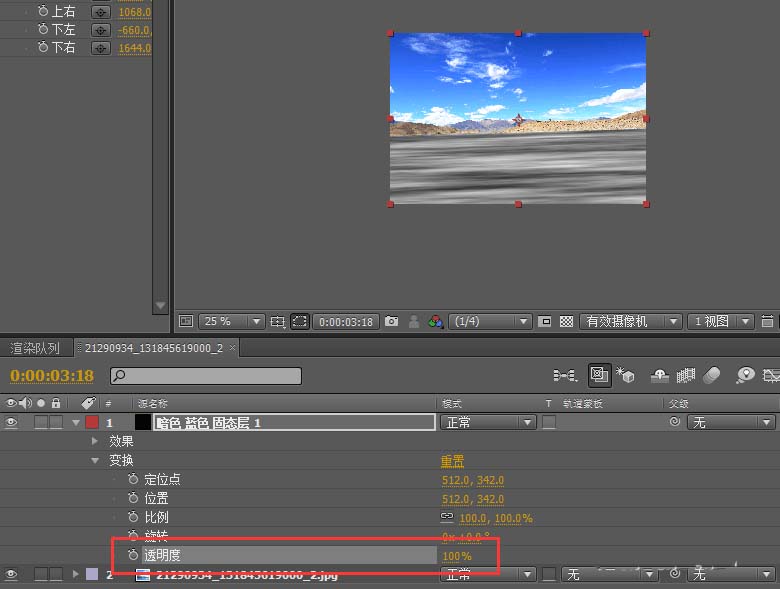
Task: Click the crosshair point picker for 下左
Action: [x=101, y=30]
